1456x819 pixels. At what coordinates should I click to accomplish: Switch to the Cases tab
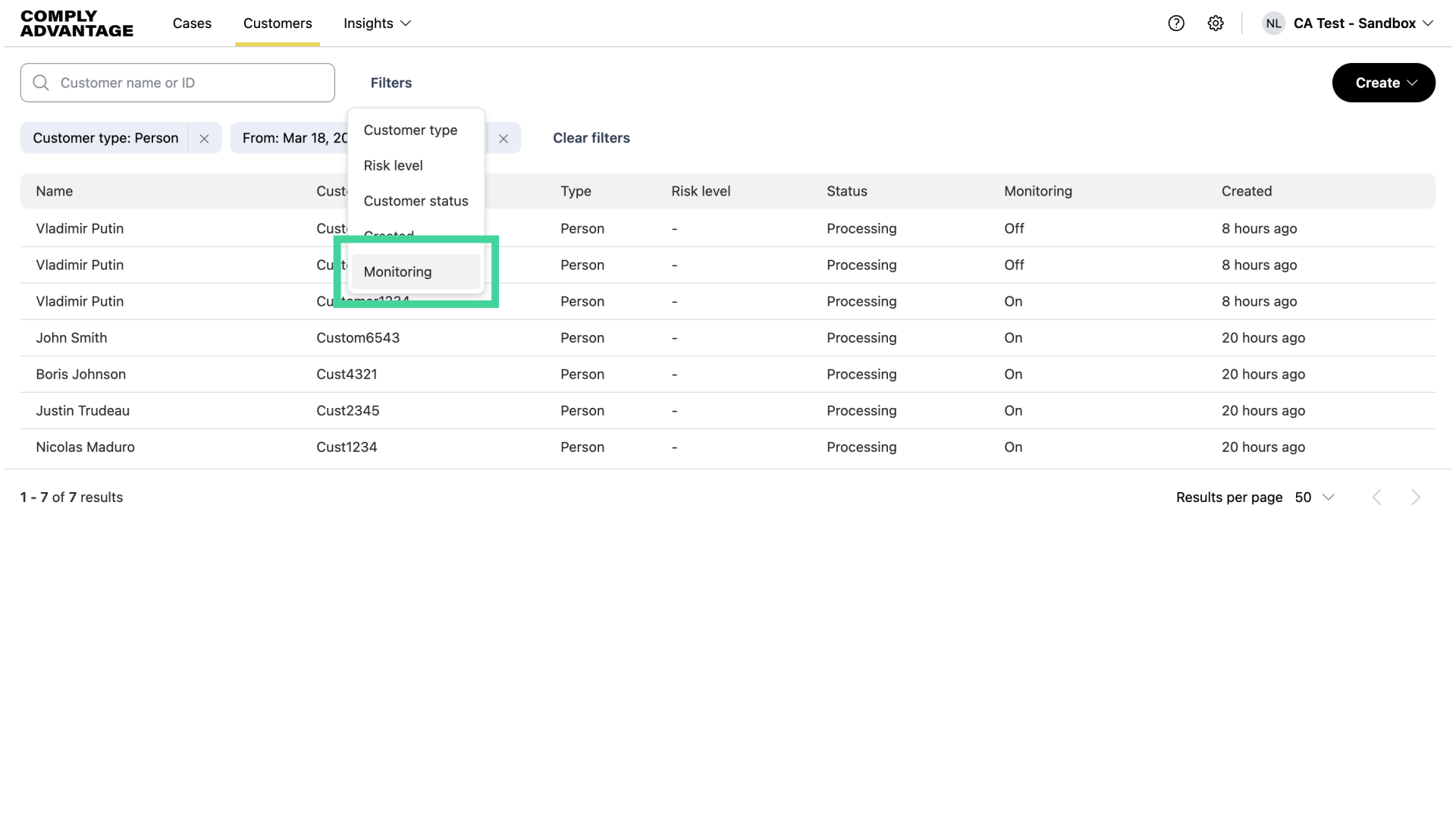coord(192,24)
